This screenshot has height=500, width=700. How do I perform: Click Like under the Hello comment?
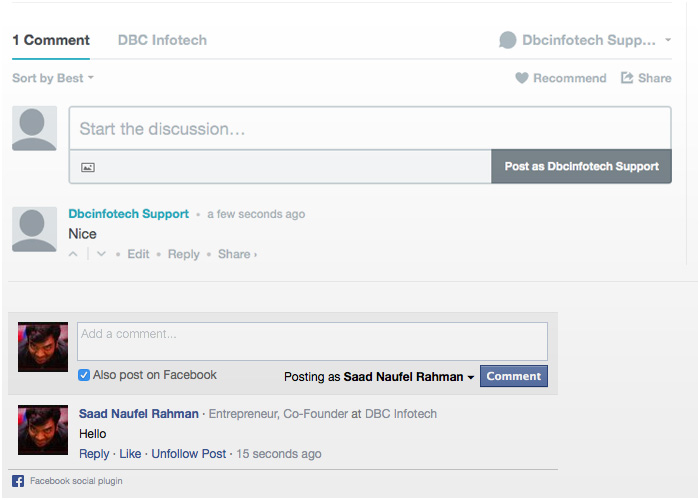coord(130,454)
